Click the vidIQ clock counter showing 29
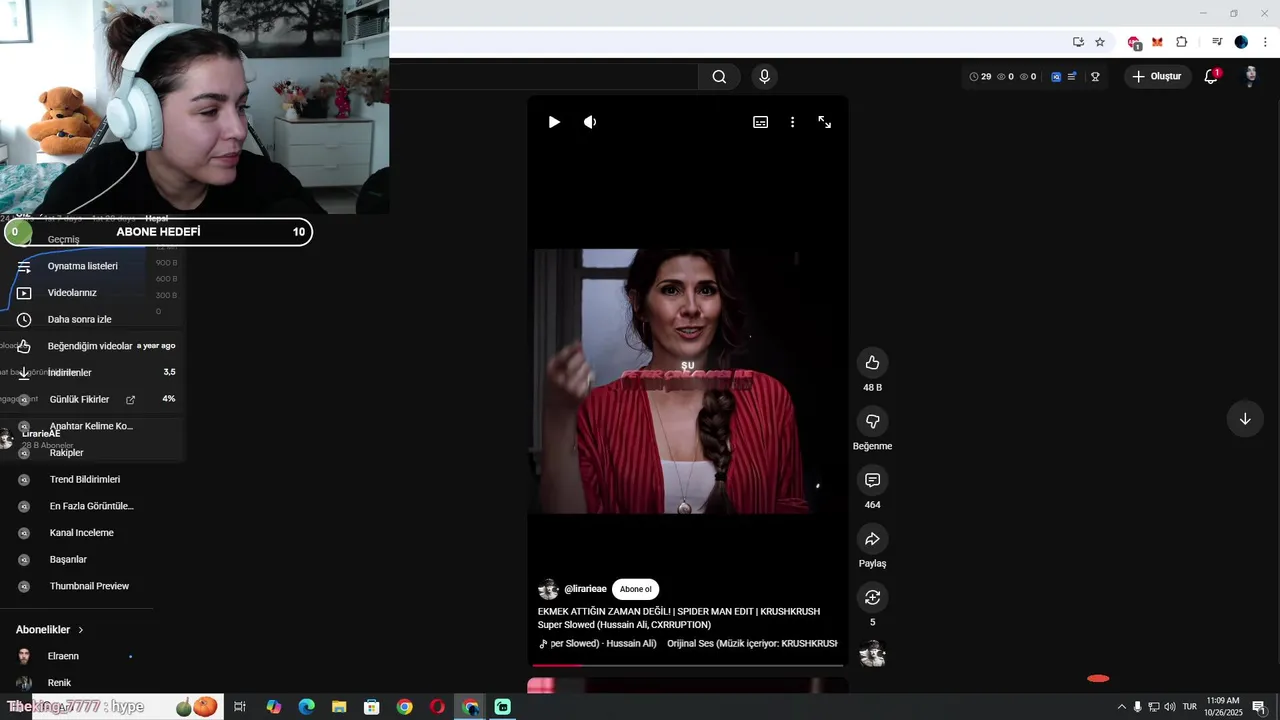Viewport: 1280px width, 720px height. tap(980, 77)
